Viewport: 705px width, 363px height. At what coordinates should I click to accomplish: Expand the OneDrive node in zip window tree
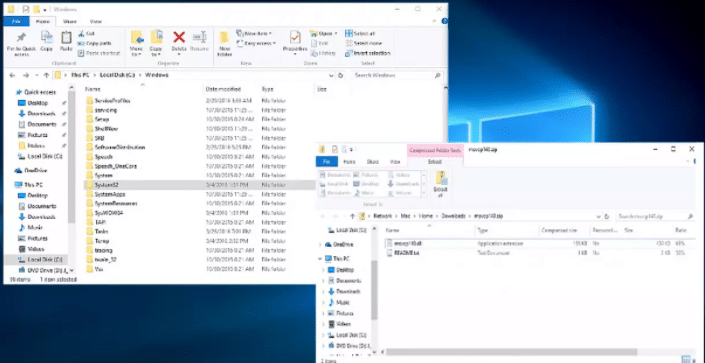[320, 245]
